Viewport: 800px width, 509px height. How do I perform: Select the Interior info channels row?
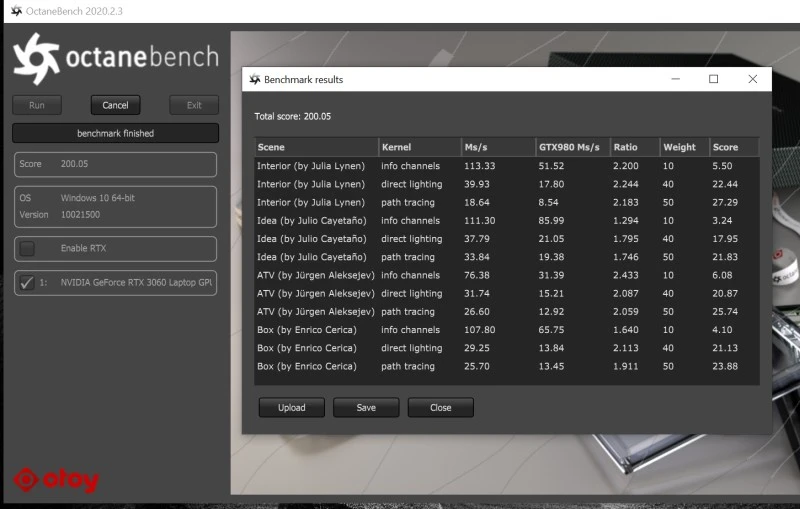[507, 166]
